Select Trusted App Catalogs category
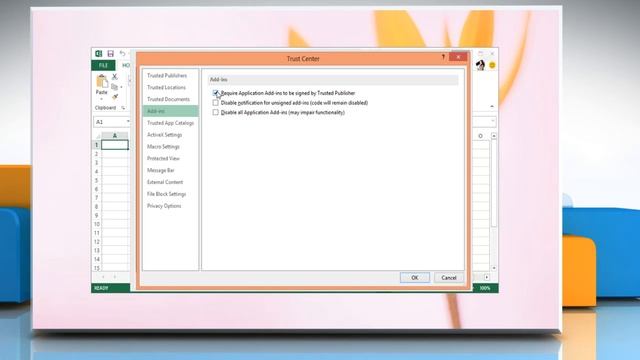 point(170,123)
